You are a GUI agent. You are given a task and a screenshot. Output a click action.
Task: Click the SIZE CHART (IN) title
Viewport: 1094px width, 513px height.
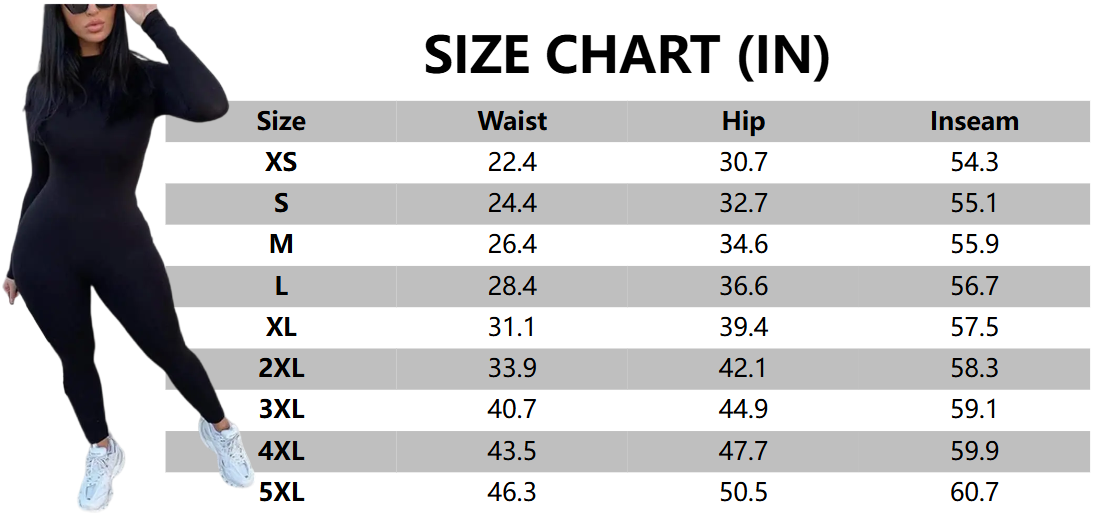coord(626,55)
